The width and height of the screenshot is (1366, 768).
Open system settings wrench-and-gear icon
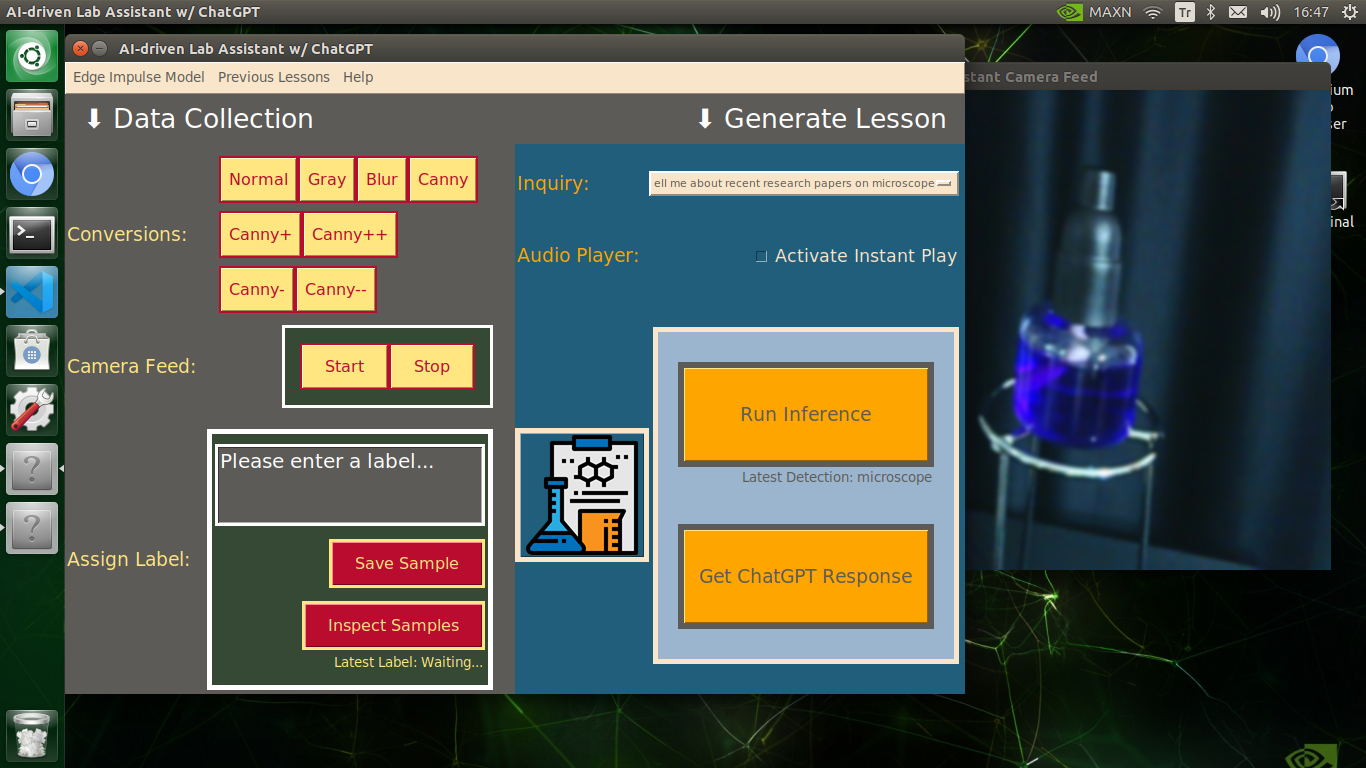(32, 410)
